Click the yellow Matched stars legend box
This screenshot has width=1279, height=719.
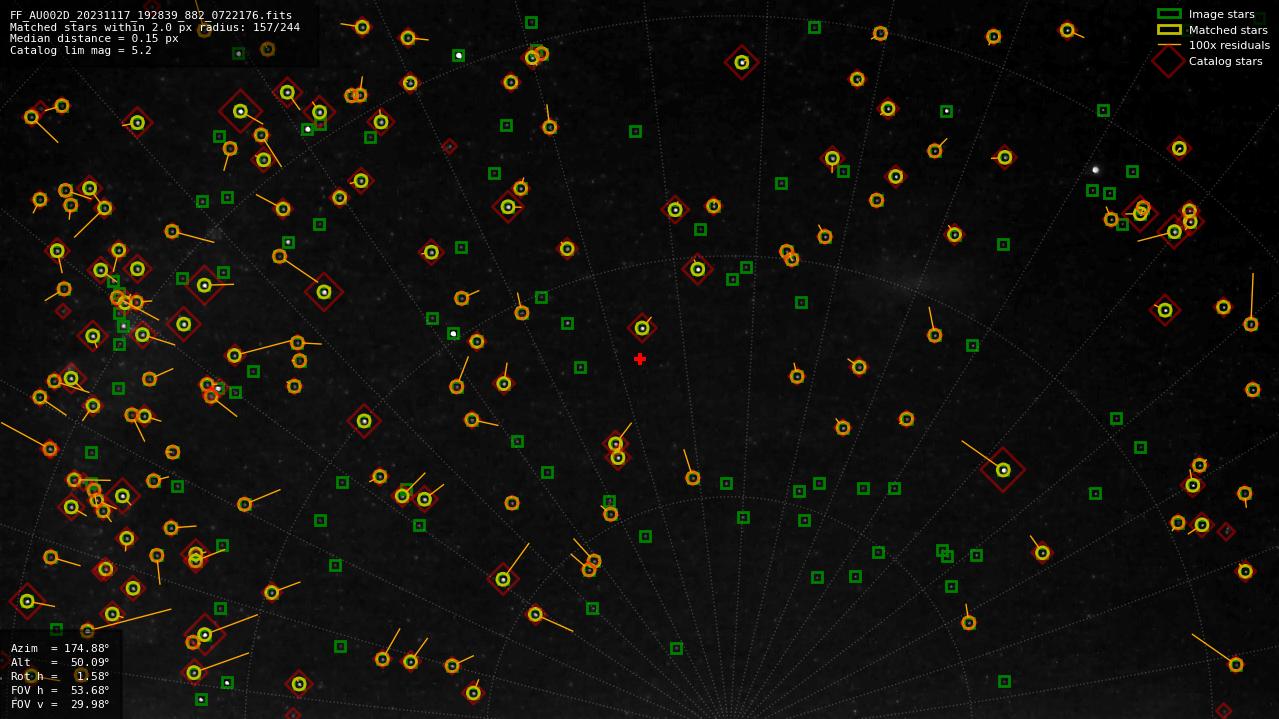1169,30
